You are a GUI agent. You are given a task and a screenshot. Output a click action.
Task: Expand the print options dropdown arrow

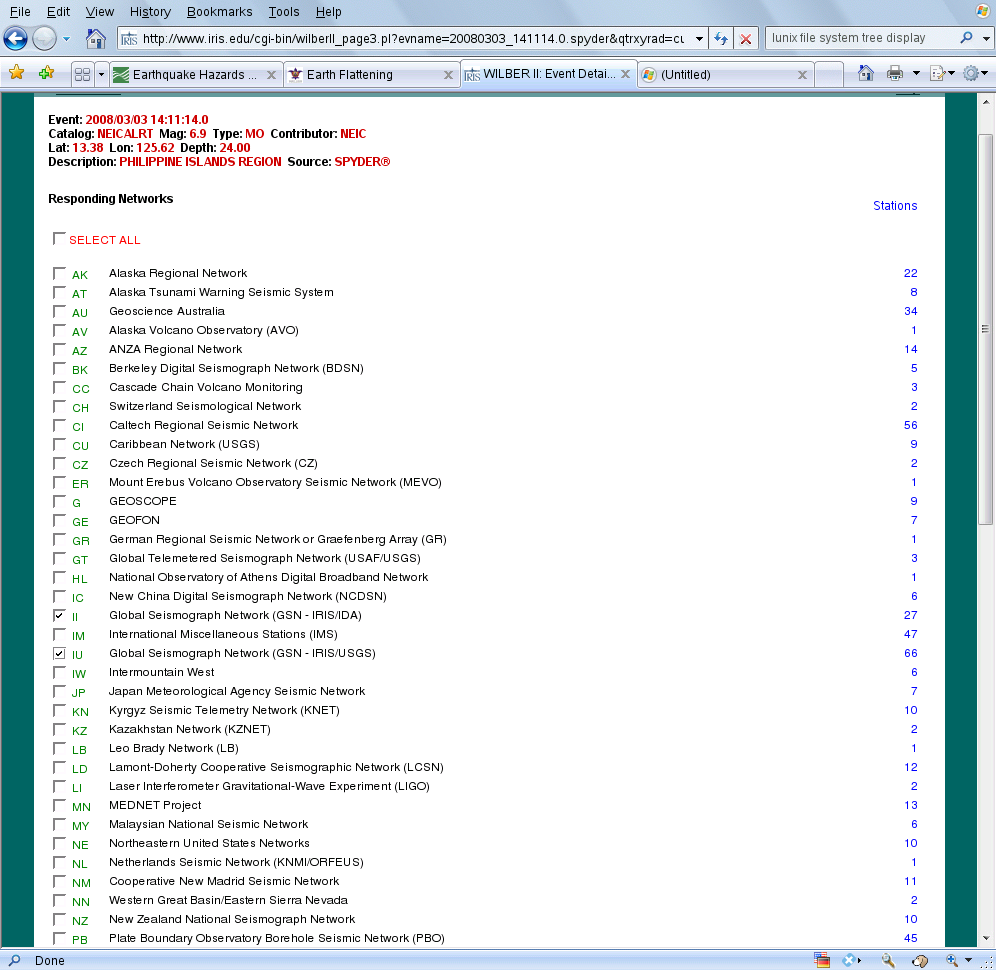[916, 73]
